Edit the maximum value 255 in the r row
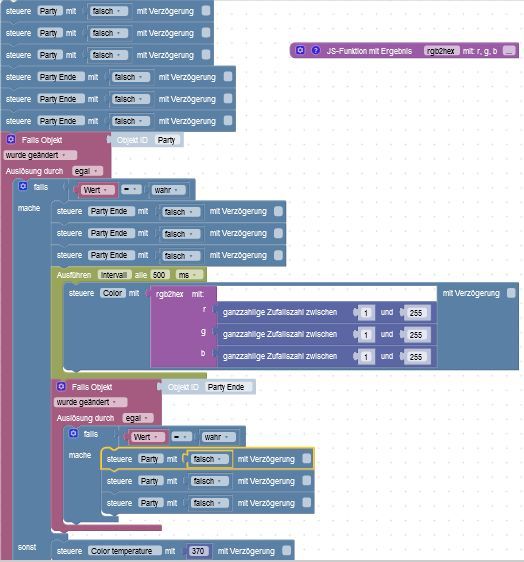 tap(416, 313)
